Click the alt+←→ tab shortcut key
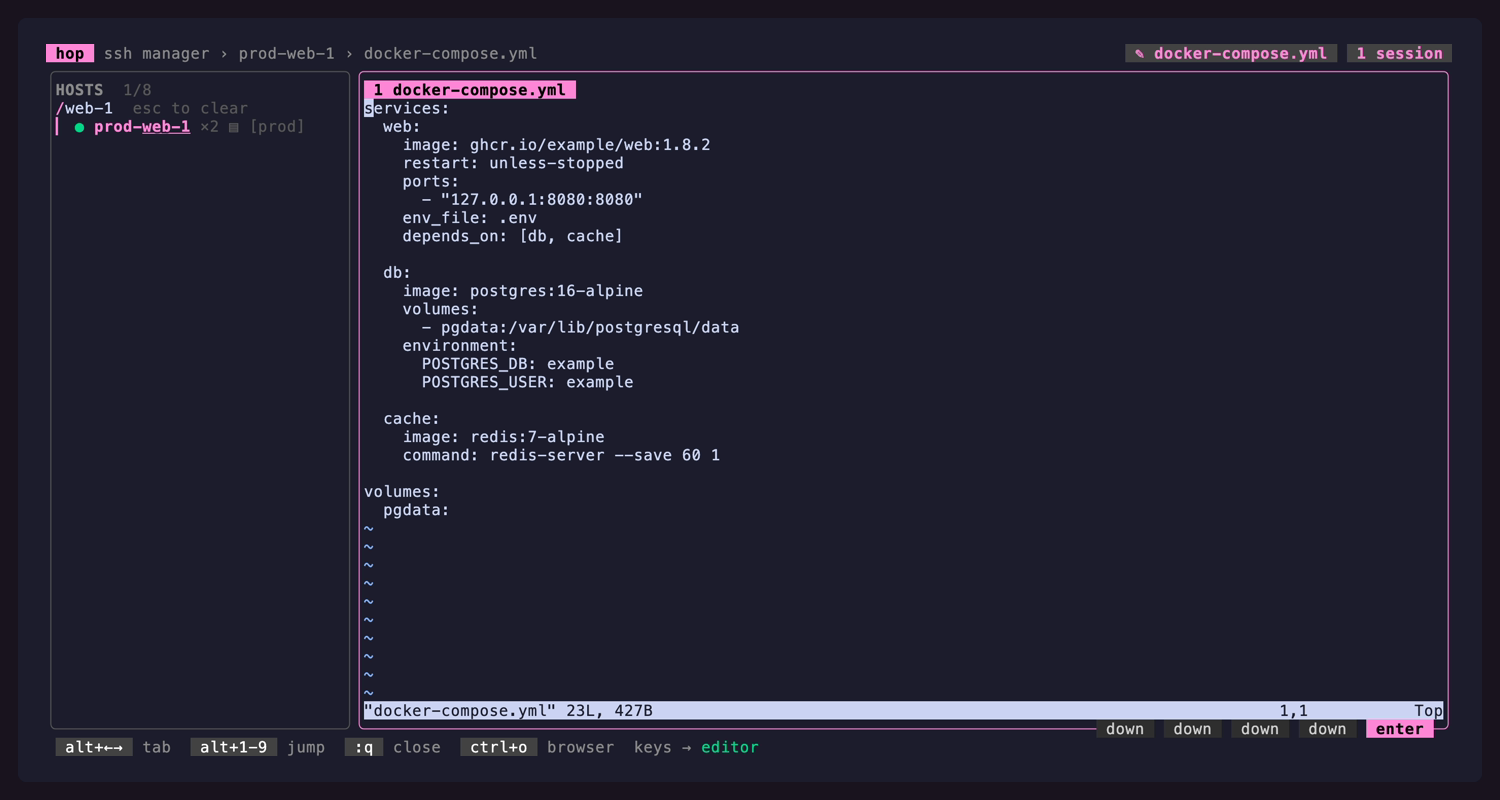This screenshot has width=1500, height=800. [x=94, y=747]
